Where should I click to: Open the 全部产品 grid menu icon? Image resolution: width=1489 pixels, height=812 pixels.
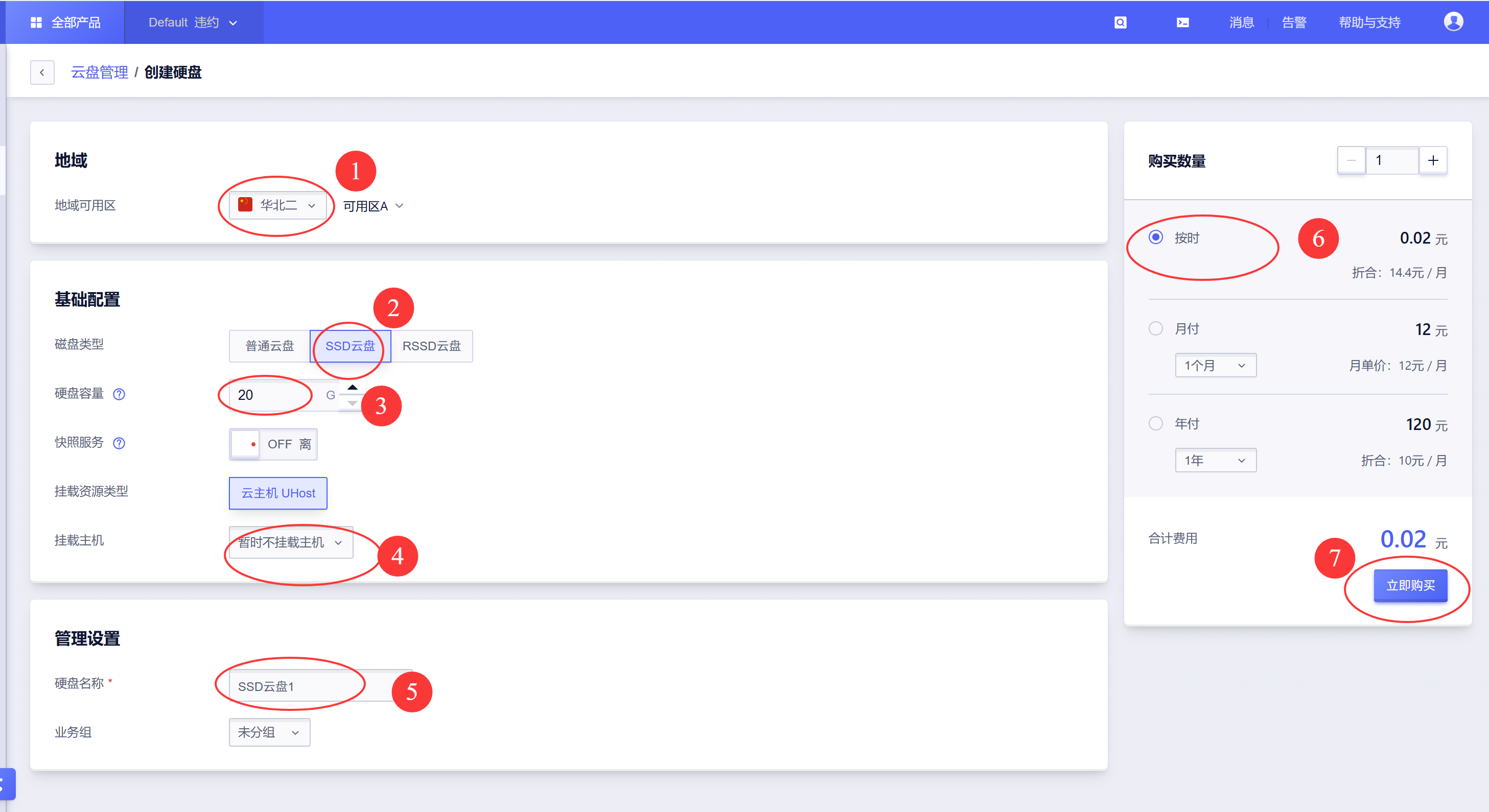(36, 22)
